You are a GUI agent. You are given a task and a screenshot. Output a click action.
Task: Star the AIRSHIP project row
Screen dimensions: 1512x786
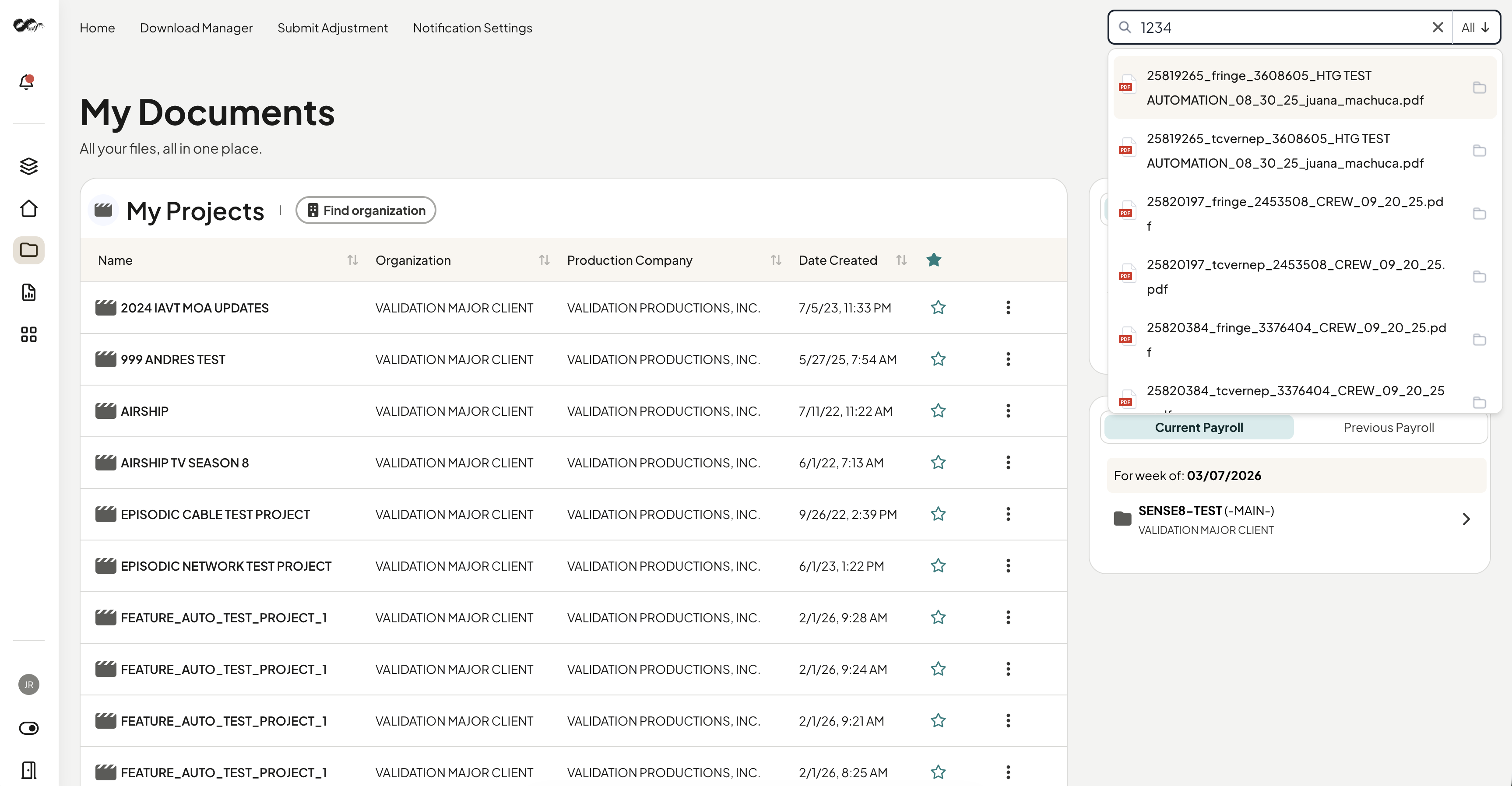point(938,411)
